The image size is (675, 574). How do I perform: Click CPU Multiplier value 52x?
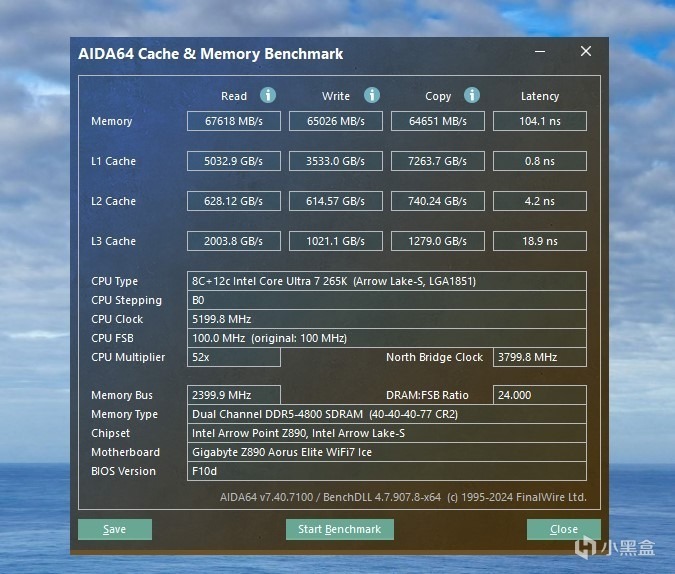(x=234, y=357)
